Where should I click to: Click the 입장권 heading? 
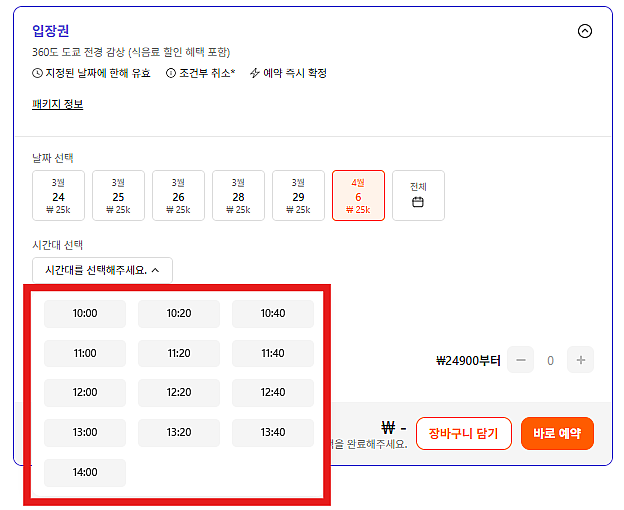pyautogui.click(x=51, y=31)
